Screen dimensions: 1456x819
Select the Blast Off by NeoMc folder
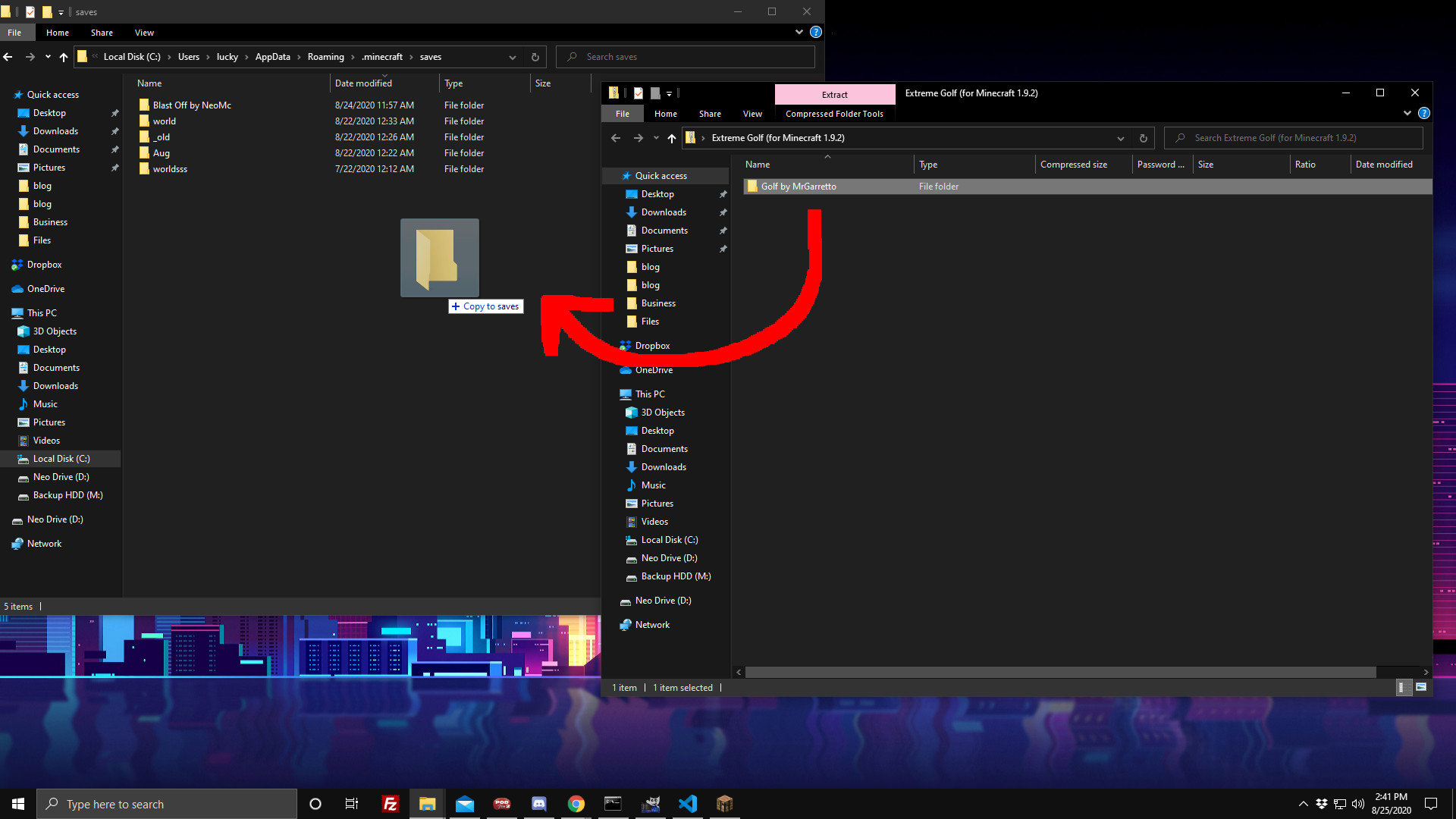tap(192, 105)
